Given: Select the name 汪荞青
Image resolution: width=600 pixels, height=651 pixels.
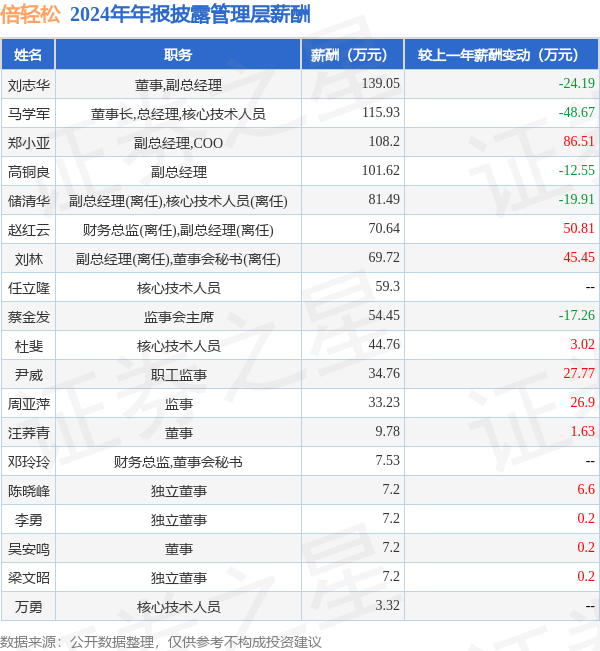Looking at the screenshot, I should coord(29,433).
